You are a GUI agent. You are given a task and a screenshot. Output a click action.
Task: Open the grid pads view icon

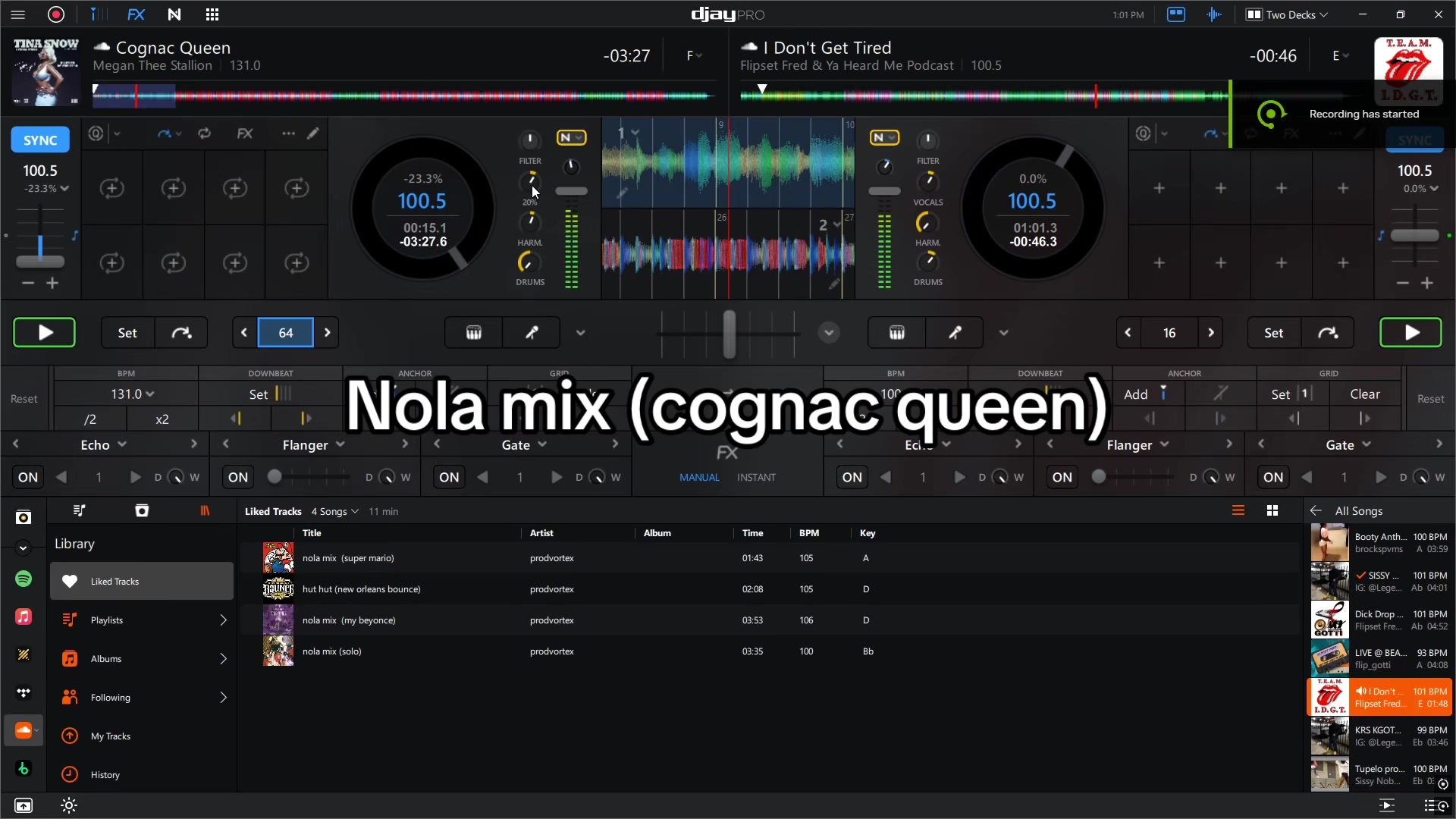[x=212, y=14]
